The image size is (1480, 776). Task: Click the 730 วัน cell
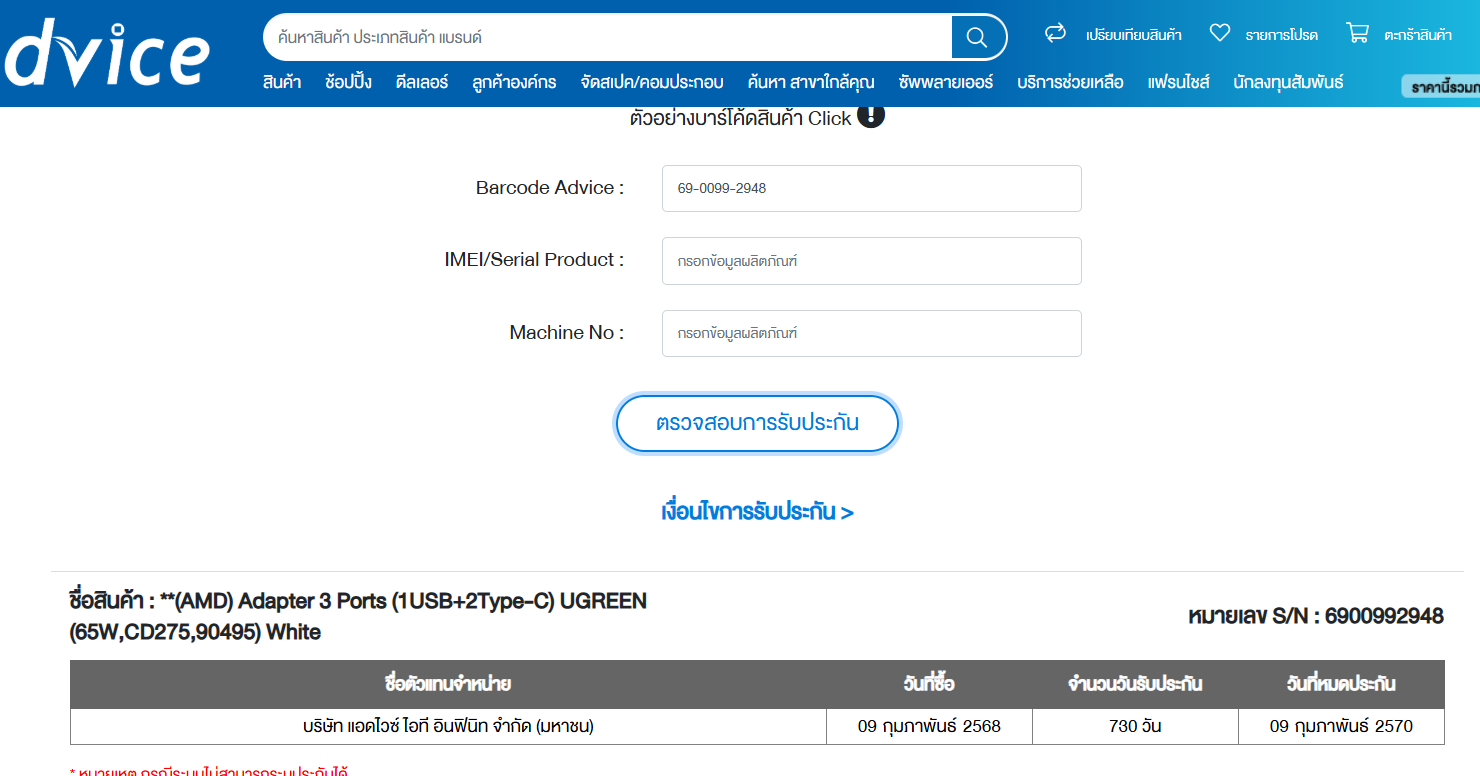pos(1135,726)
